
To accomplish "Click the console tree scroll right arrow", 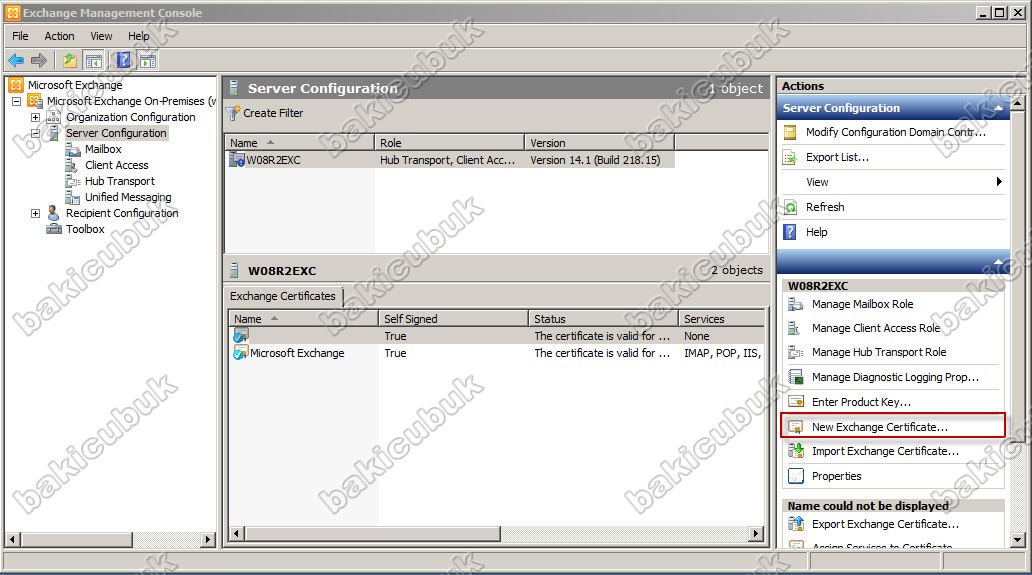I will coord(208,539).
